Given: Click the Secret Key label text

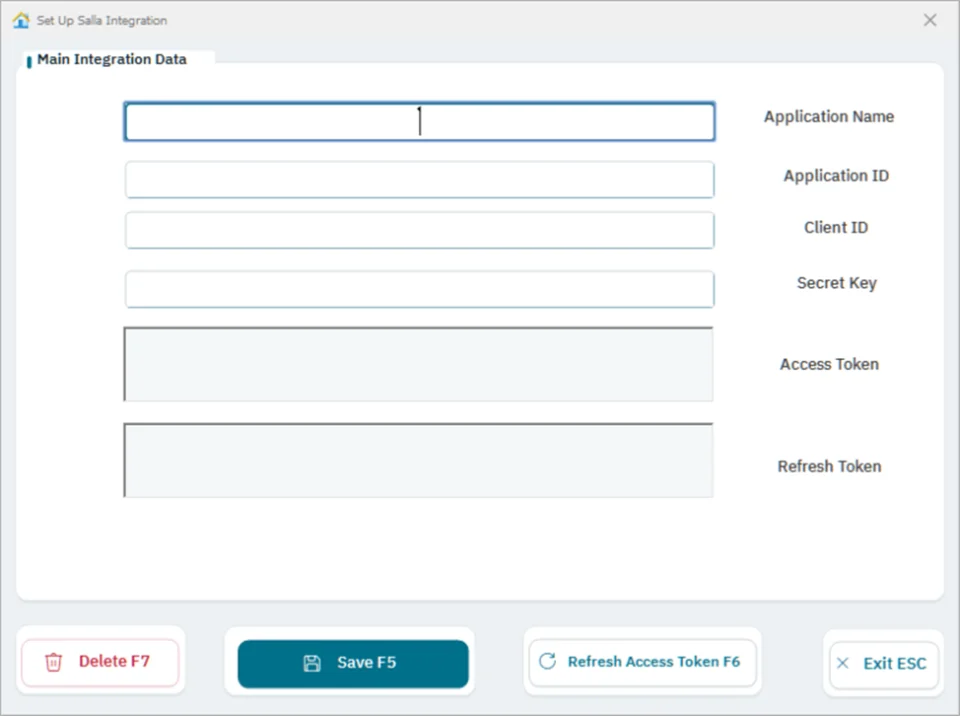Looking at the screenshot, I should (836, 283).
